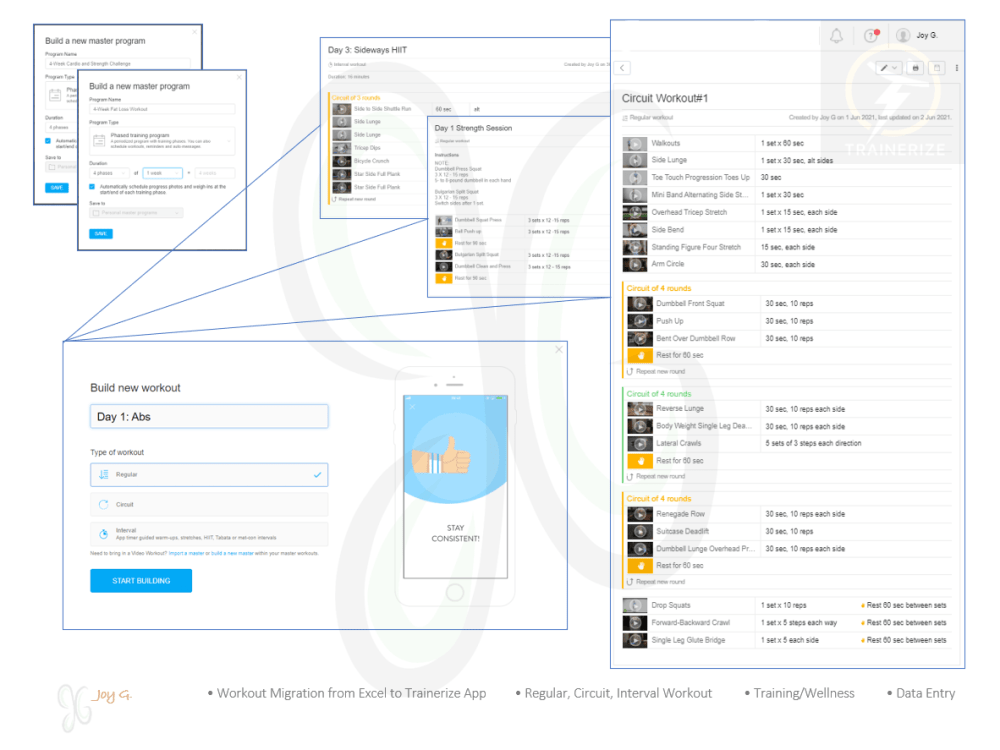Play the Reverse Lunge exercise thumbnail

pos(640,408)
